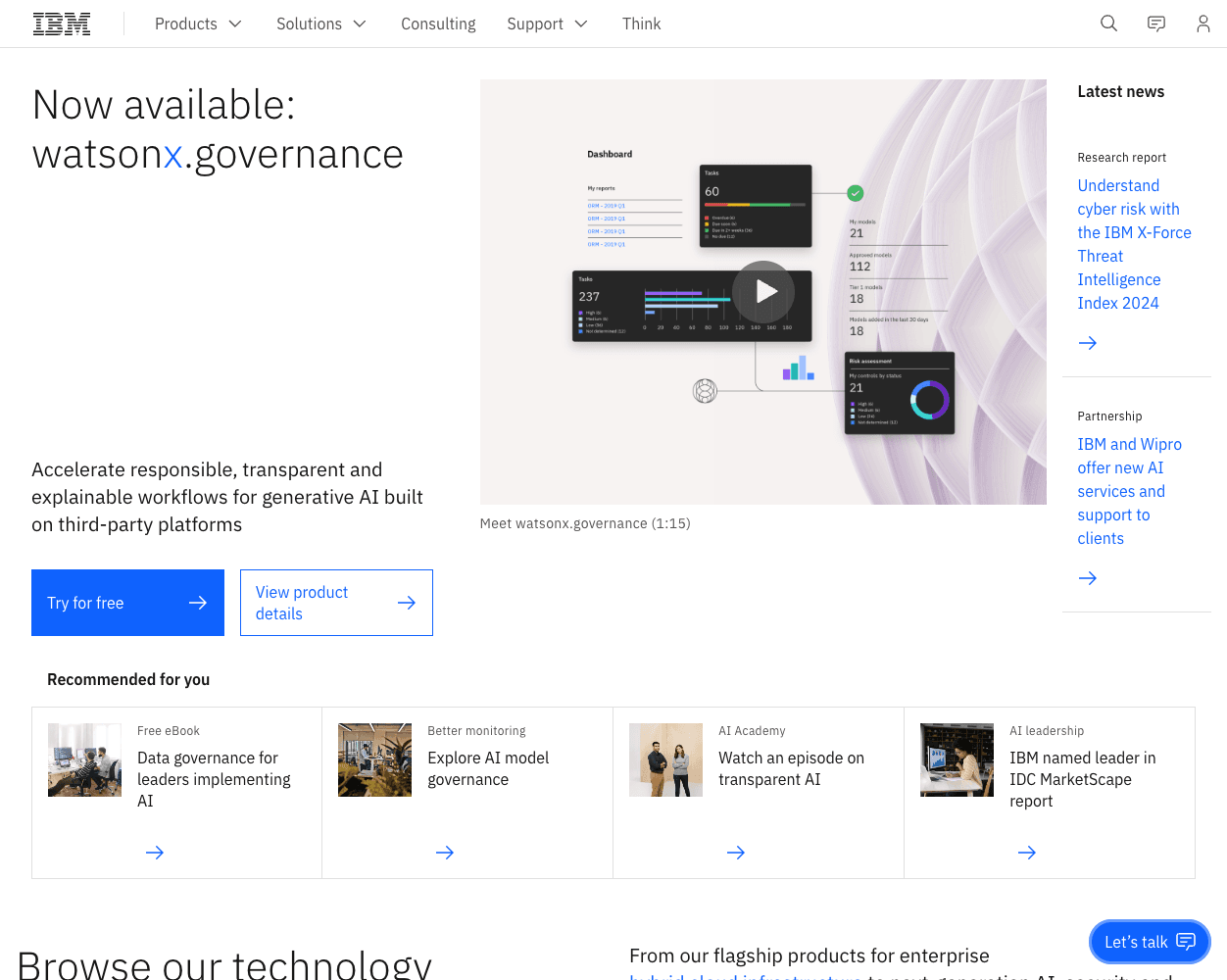
Task: Expand the Support menu
Action: 547,24
